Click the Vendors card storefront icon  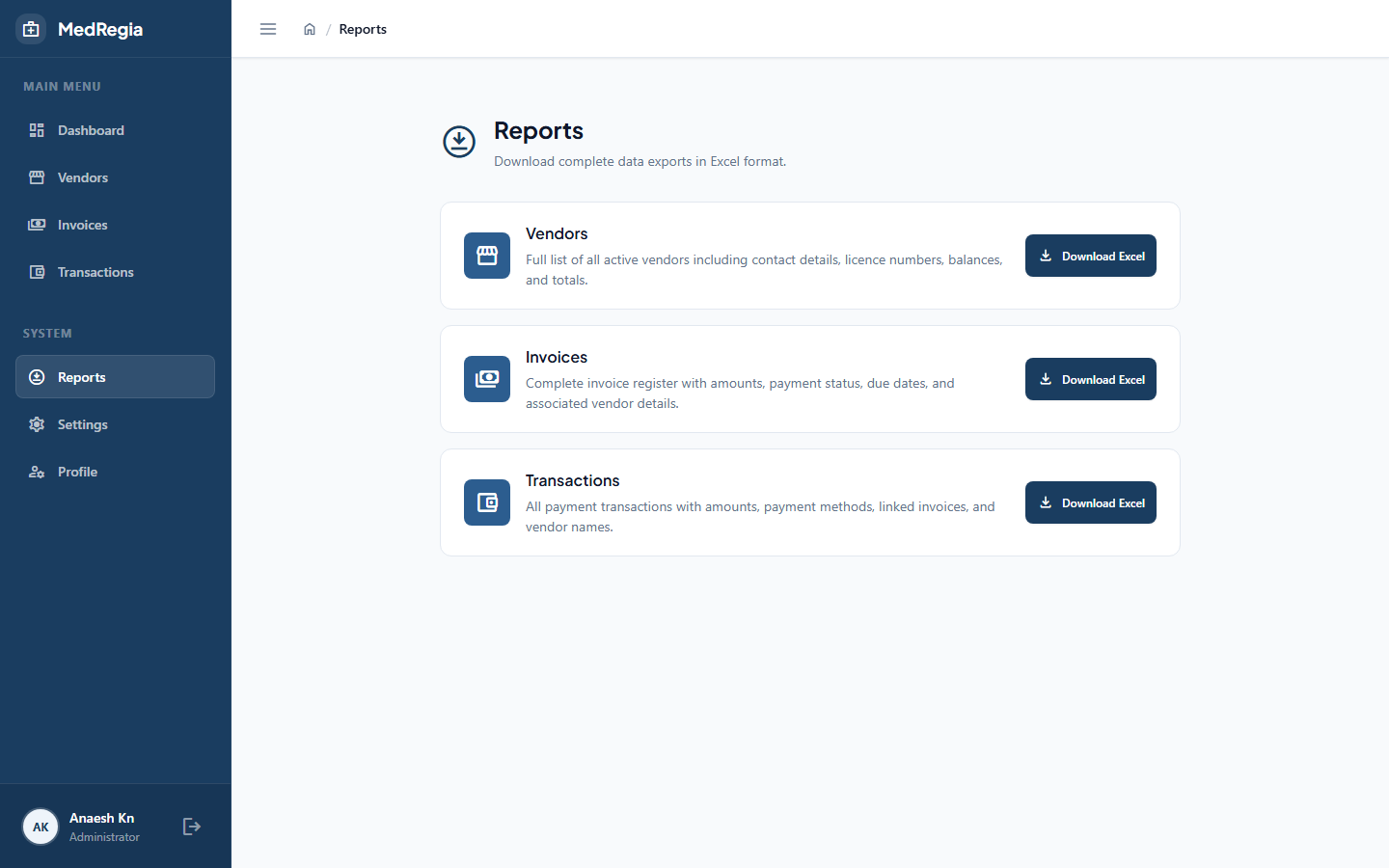tap(487, 256)
